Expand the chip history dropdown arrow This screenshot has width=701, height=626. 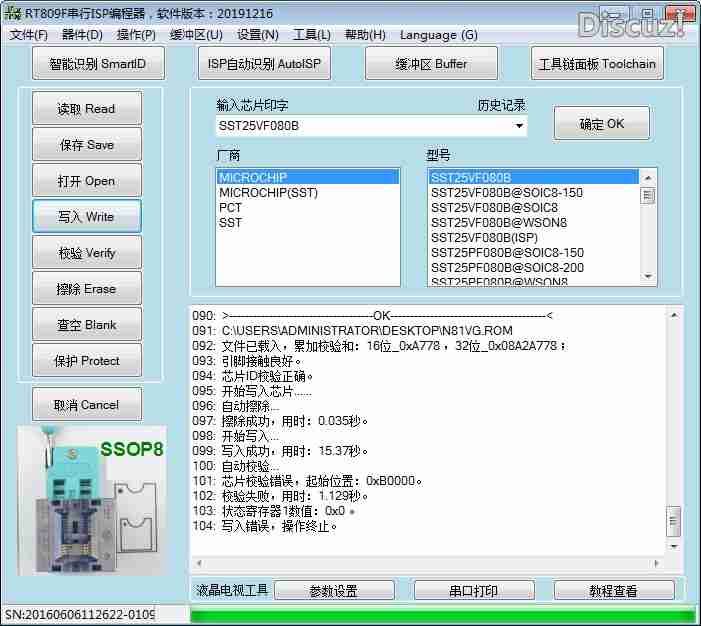coord(519,126)
